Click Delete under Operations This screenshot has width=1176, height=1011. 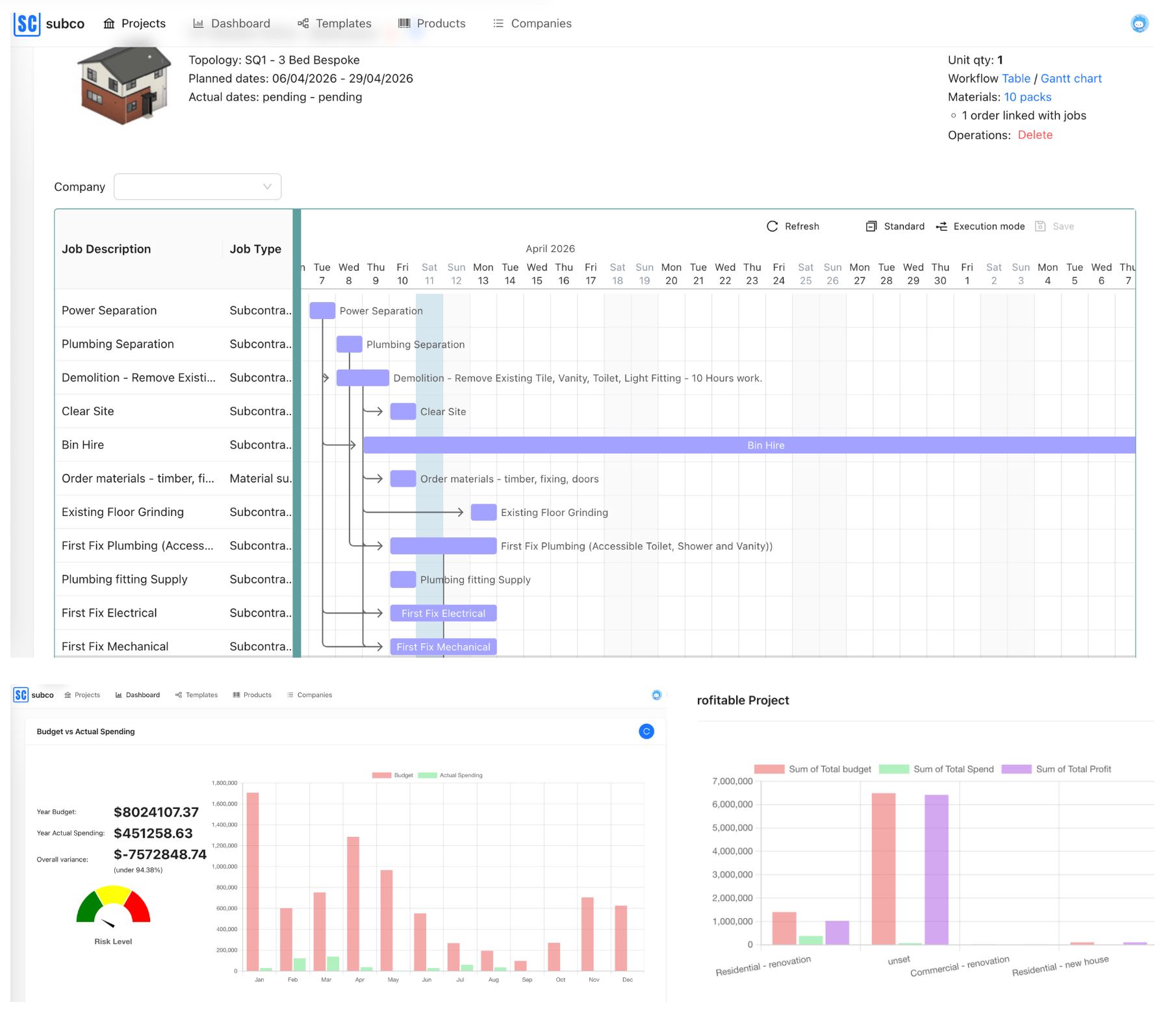tap(1035, 135)
